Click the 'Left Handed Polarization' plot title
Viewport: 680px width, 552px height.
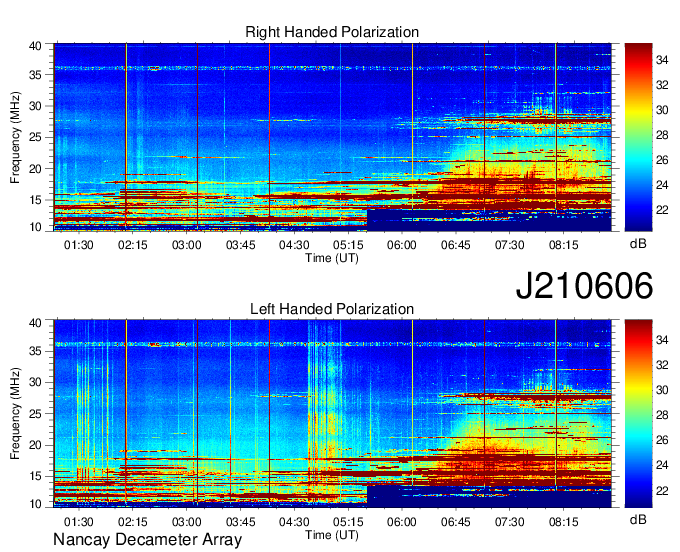[x=332, y=309]
